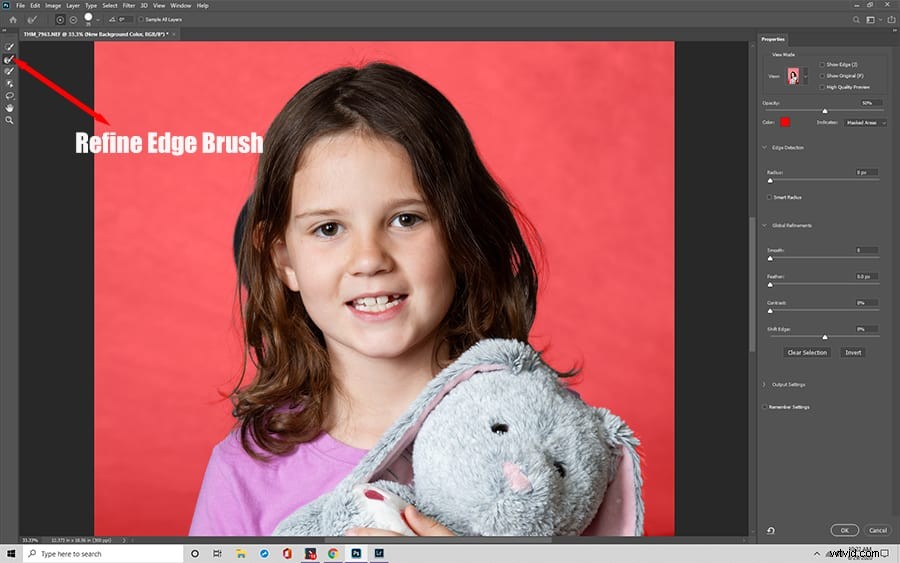Open the Layer menu
The width and height of the screenshot is (900, 563).
[x=73, y=6]
